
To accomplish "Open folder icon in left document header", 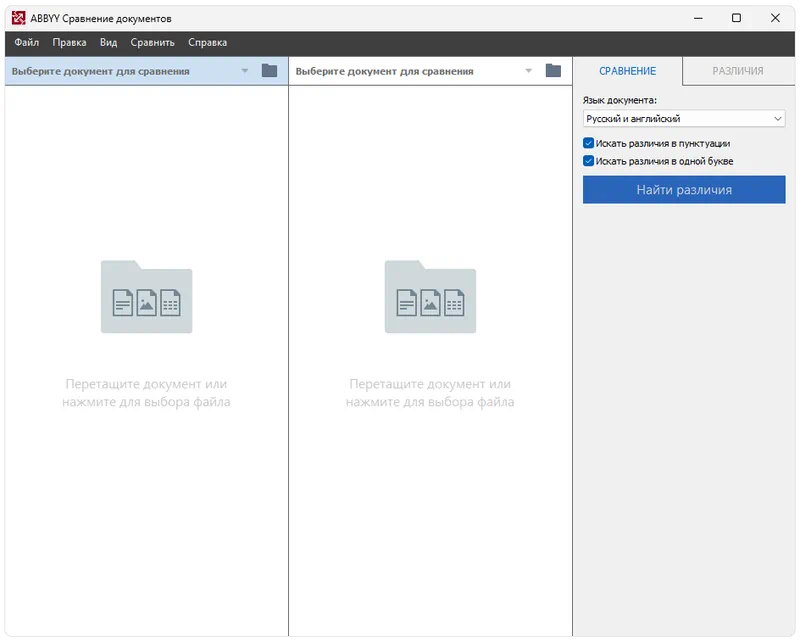I will click(269, 71).
